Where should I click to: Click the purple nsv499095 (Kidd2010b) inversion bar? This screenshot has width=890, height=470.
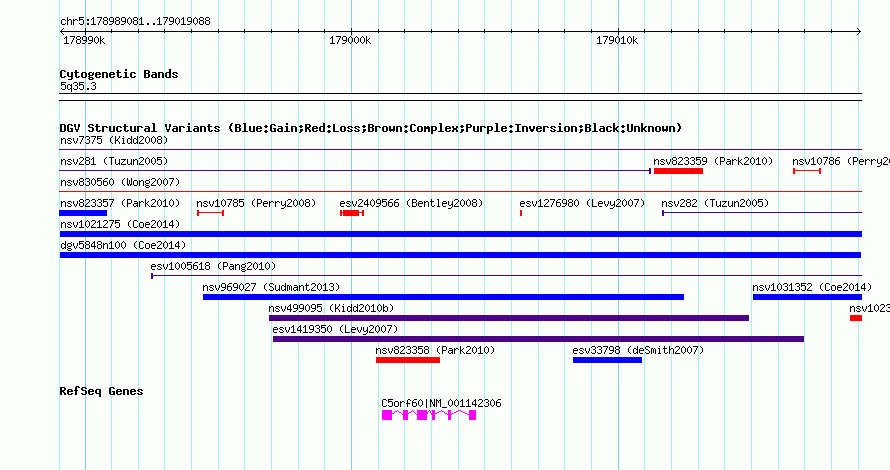point(509,318)
